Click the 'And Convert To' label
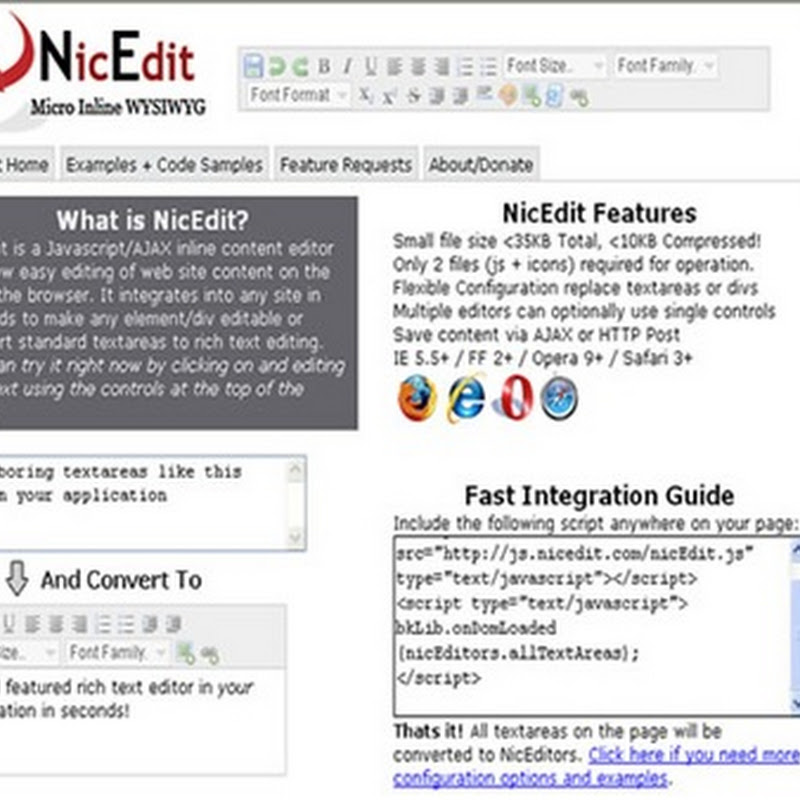 [121, 580]
